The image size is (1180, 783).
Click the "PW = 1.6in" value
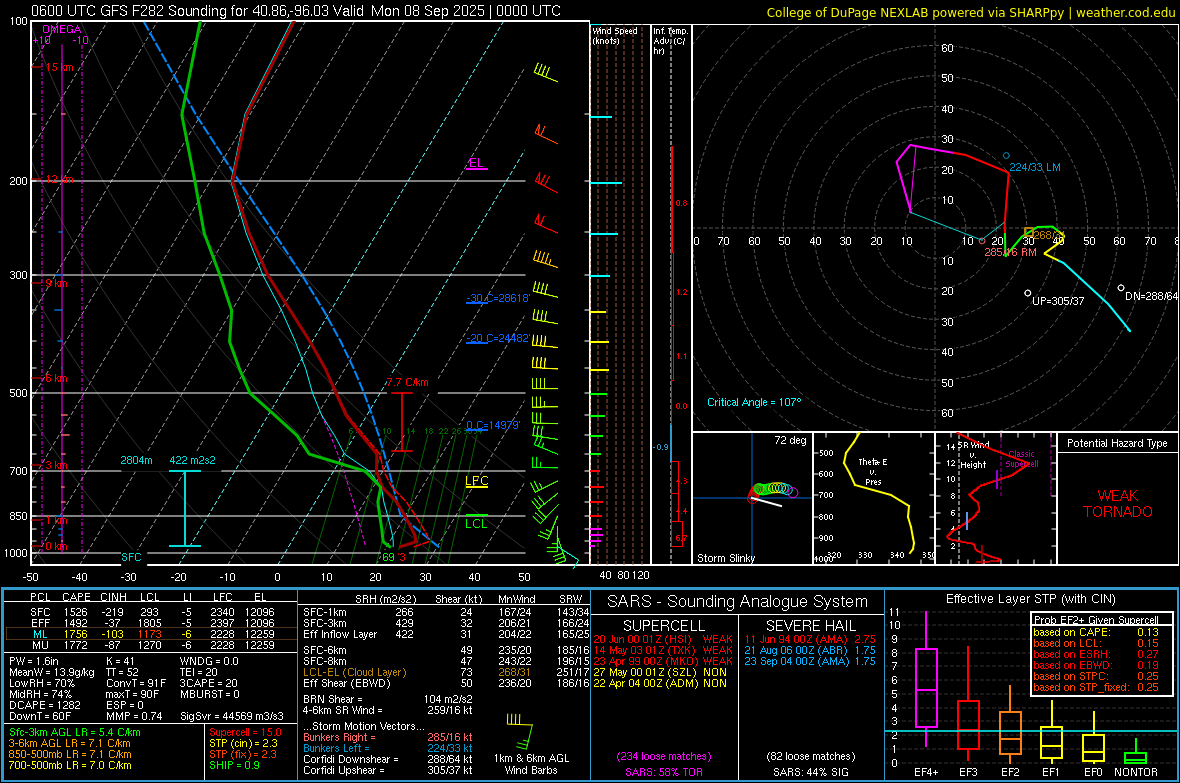(34, 661)
